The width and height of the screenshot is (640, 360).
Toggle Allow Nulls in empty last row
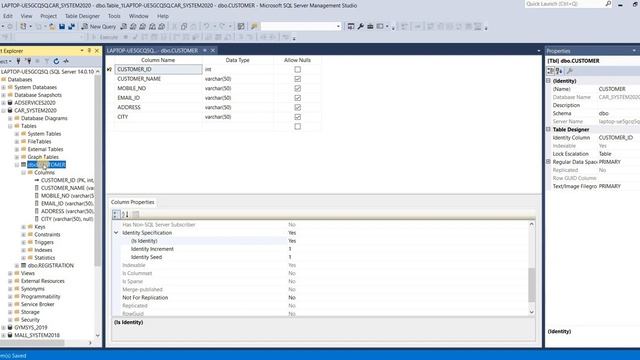[298, 127]
